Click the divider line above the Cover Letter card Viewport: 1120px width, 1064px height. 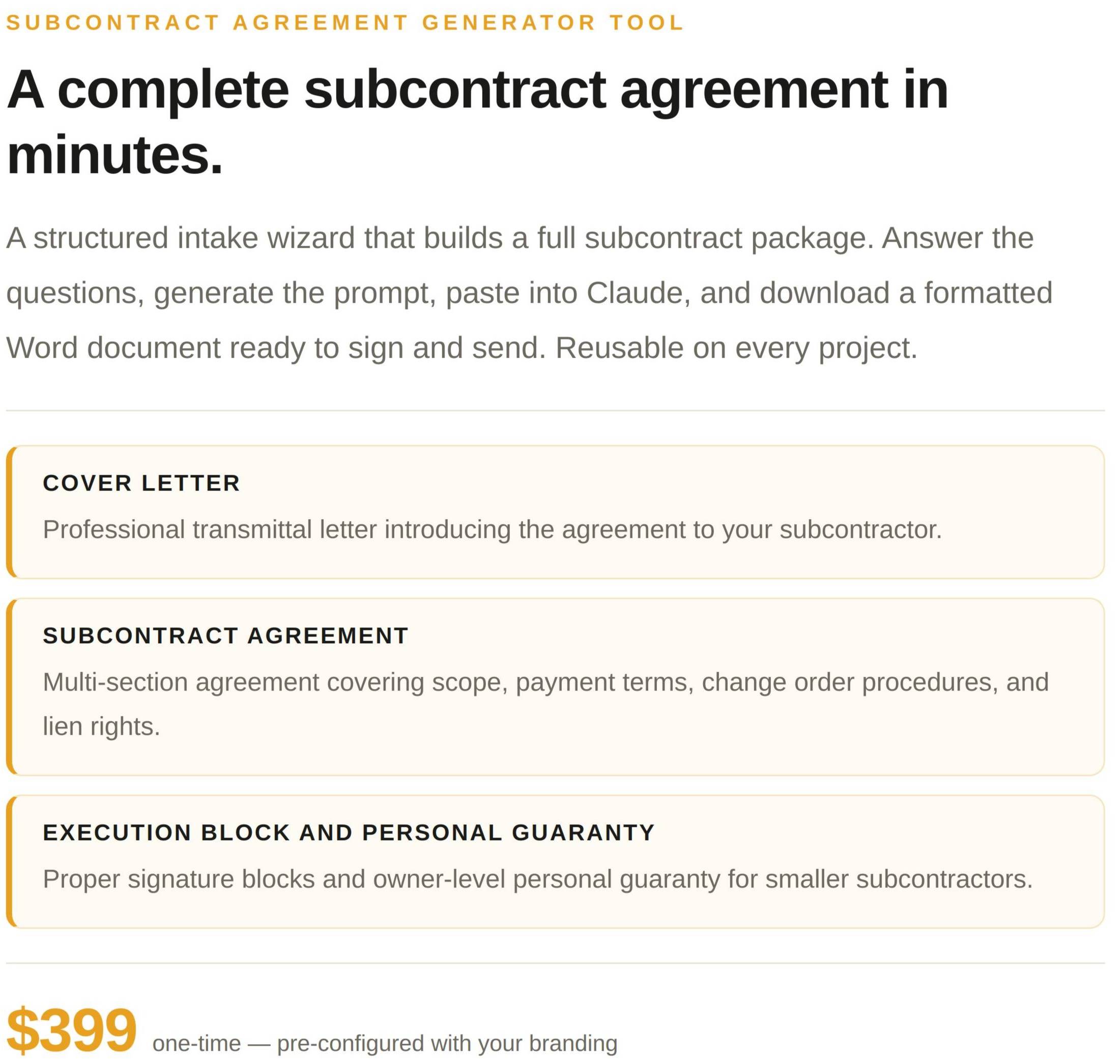[x=555, y=411]
